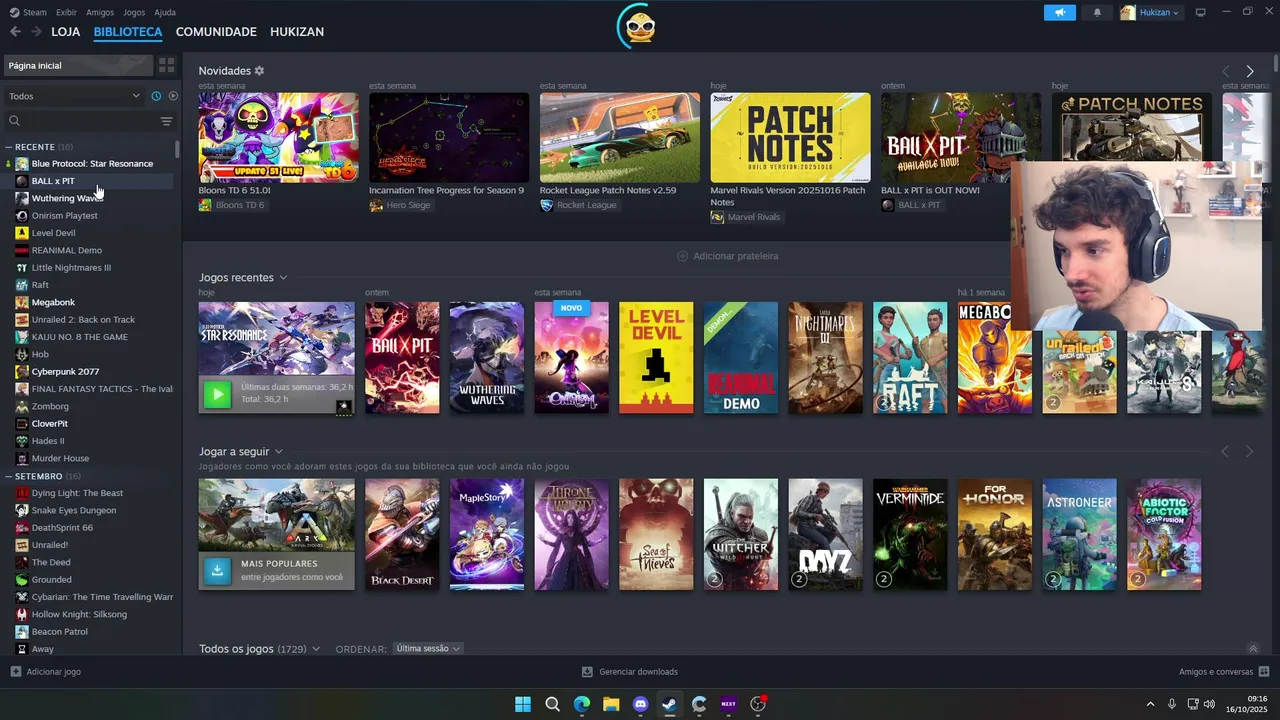Open advanced filter options icon
The image size is (1280, 720).
tap(166, 121)
